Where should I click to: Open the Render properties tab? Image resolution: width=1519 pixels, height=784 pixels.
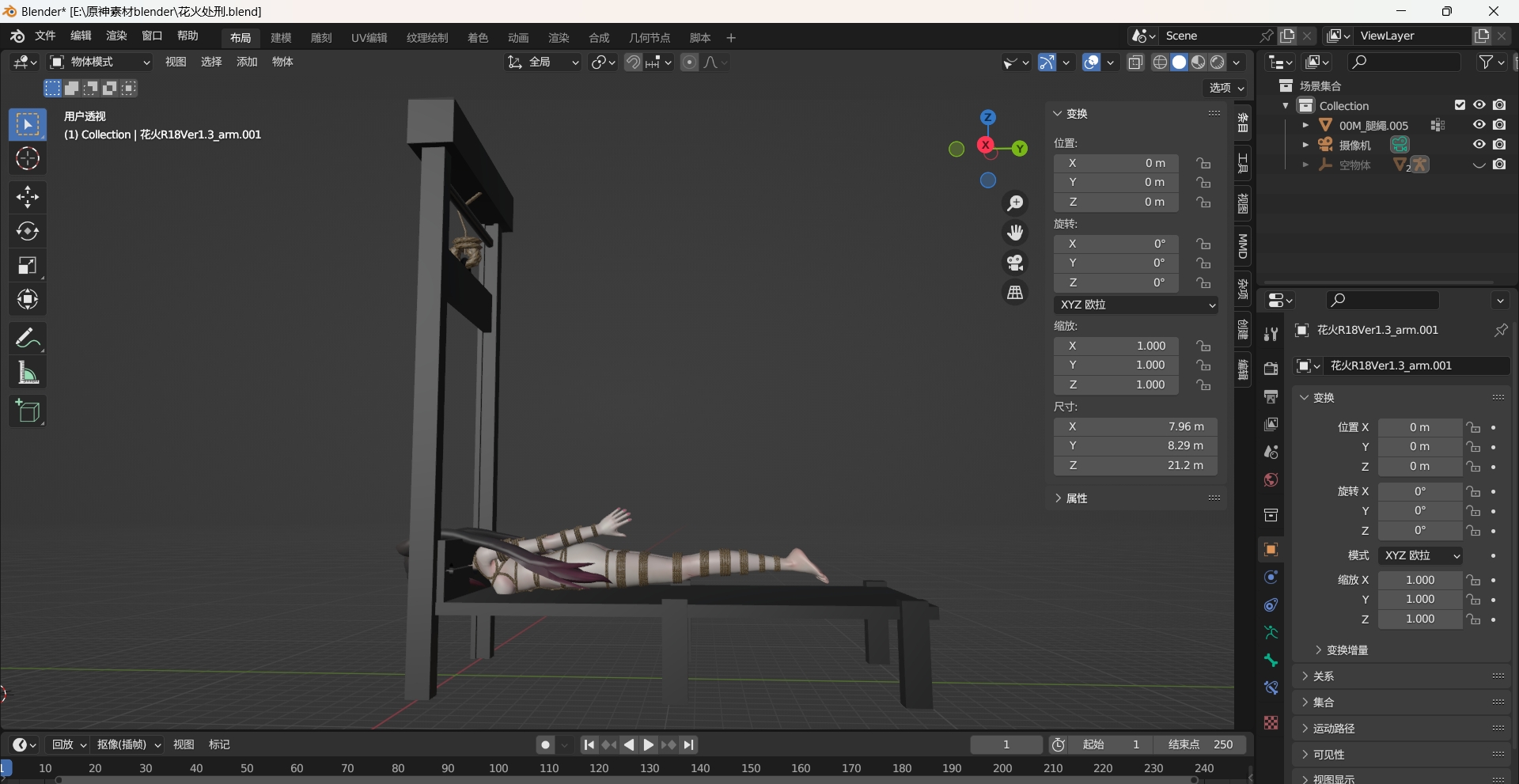coord(1271,369)
